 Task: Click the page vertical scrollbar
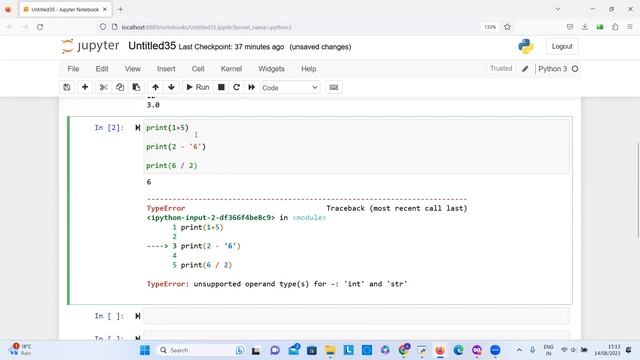point(637,190)
